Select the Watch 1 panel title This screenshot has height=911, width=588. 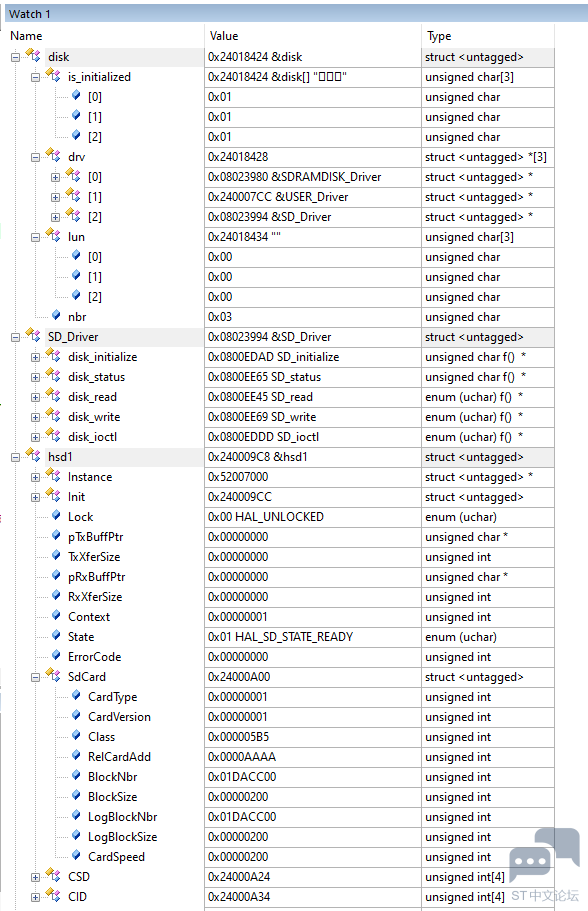point(30,14)
